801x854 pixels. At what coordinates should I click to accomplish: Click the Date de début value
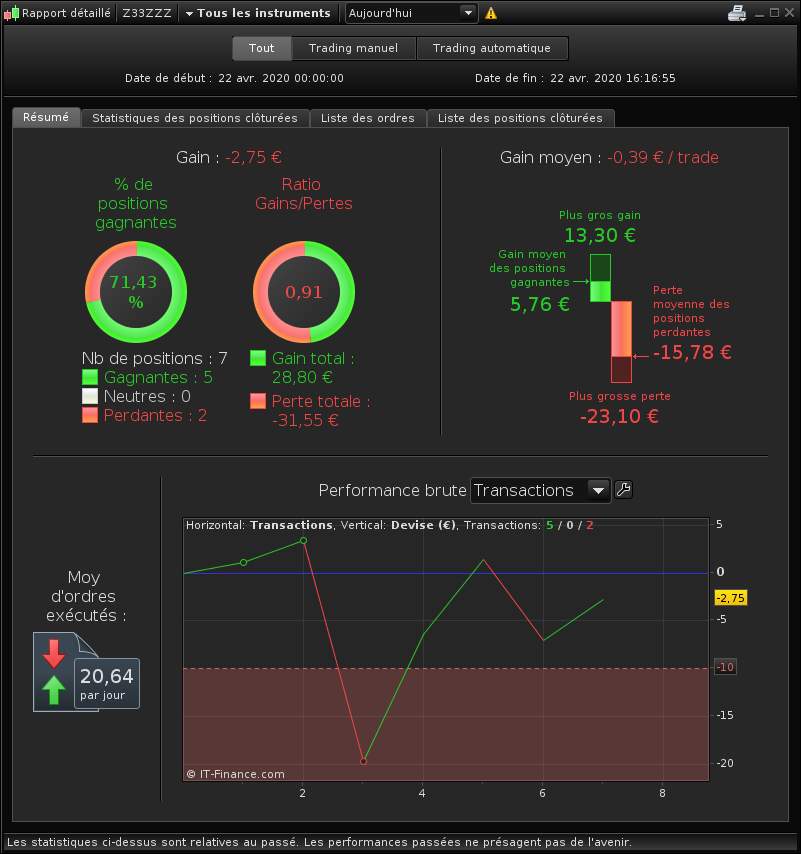[281, 78]
